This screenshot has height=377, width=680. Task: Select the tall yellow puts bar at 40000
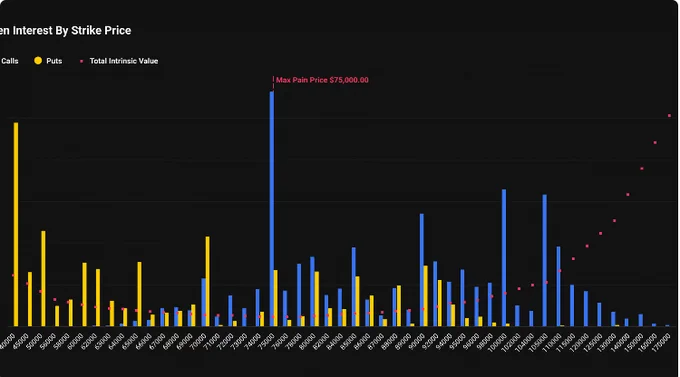(x=16, y=224)
